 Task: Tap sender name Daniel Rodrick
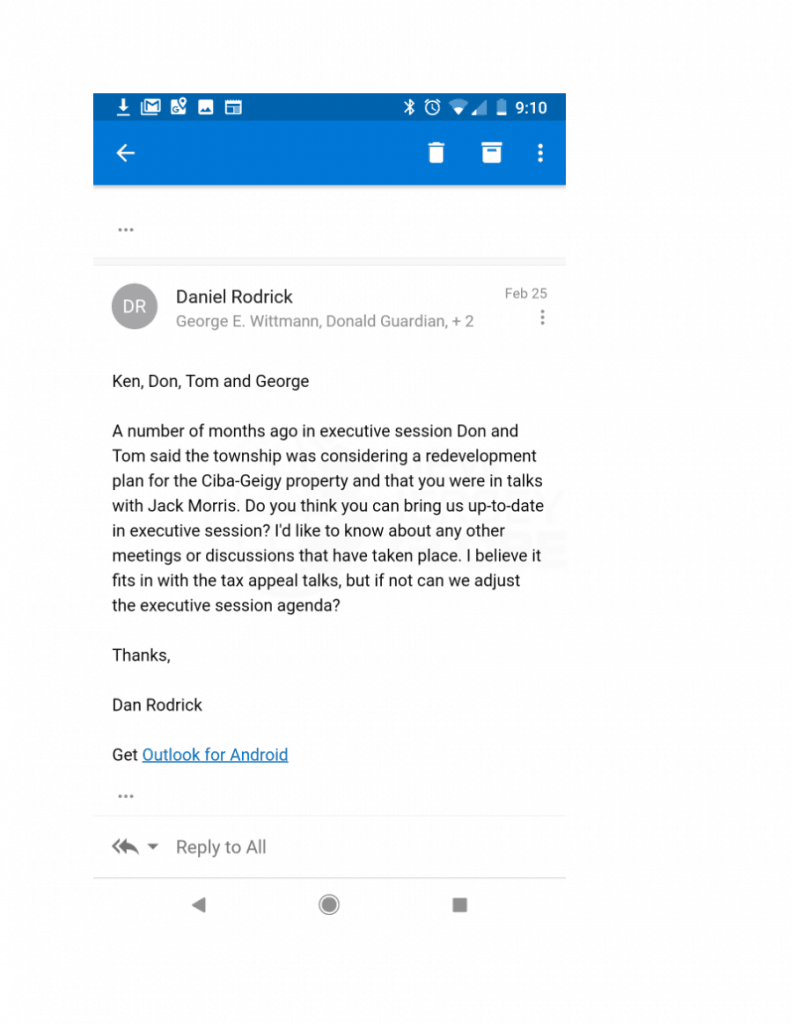234,296
